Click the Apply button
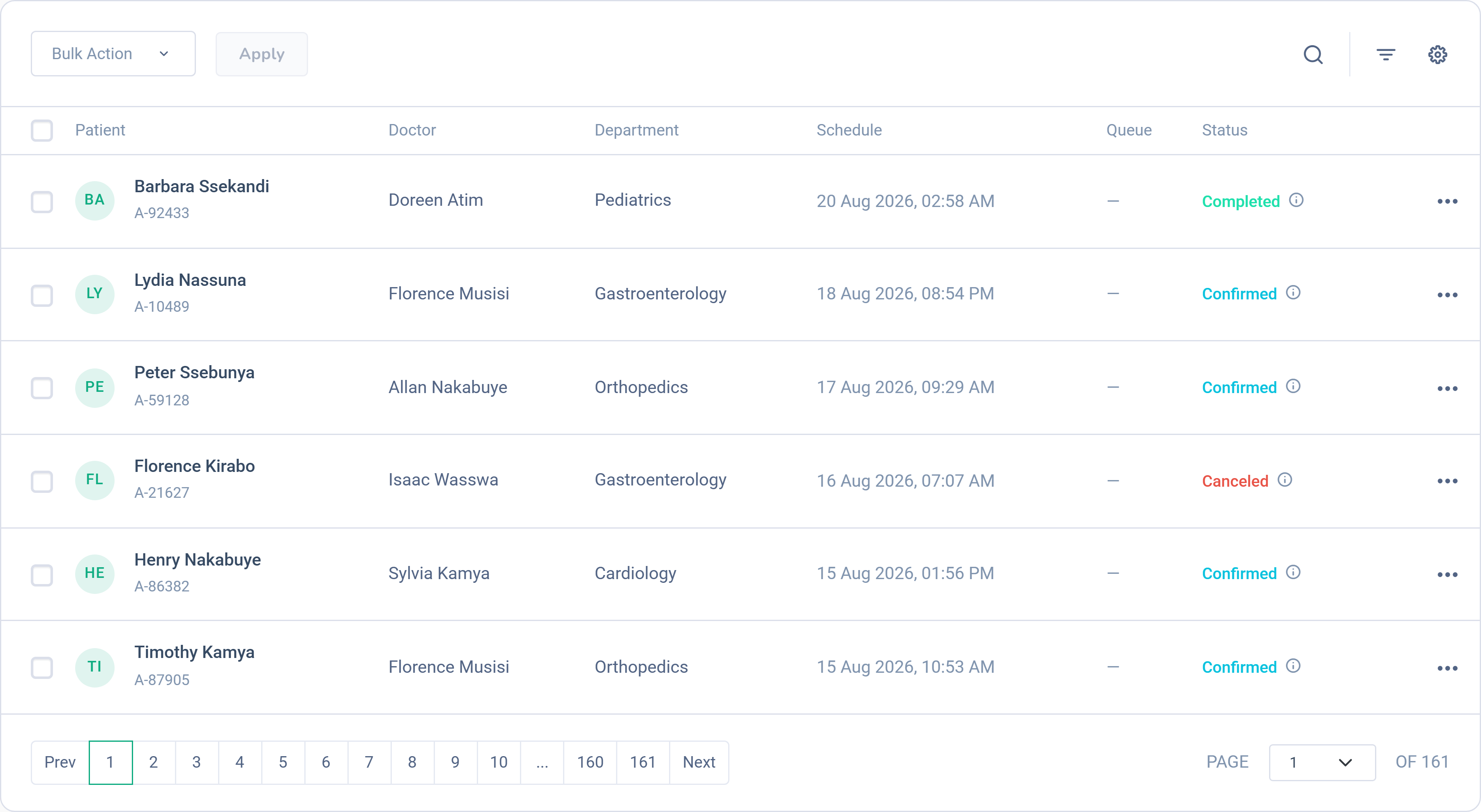The height and width of the screenshot is (812, 1481). (262, 54)
